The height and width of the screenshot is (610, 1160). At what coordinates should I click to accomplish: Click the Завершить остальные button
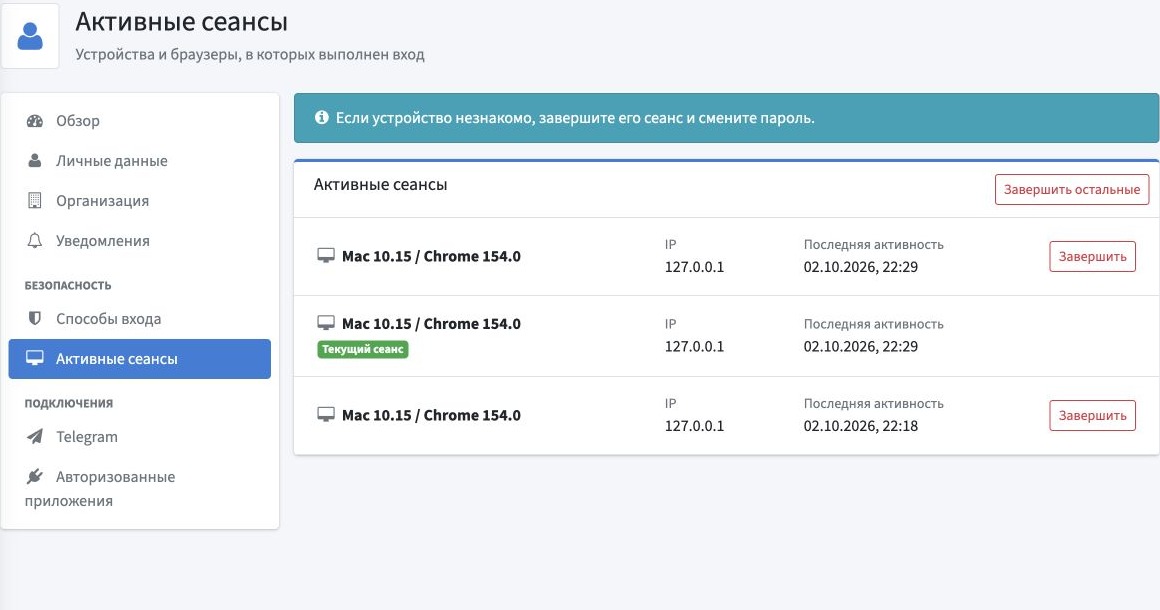pos(1071,189)
